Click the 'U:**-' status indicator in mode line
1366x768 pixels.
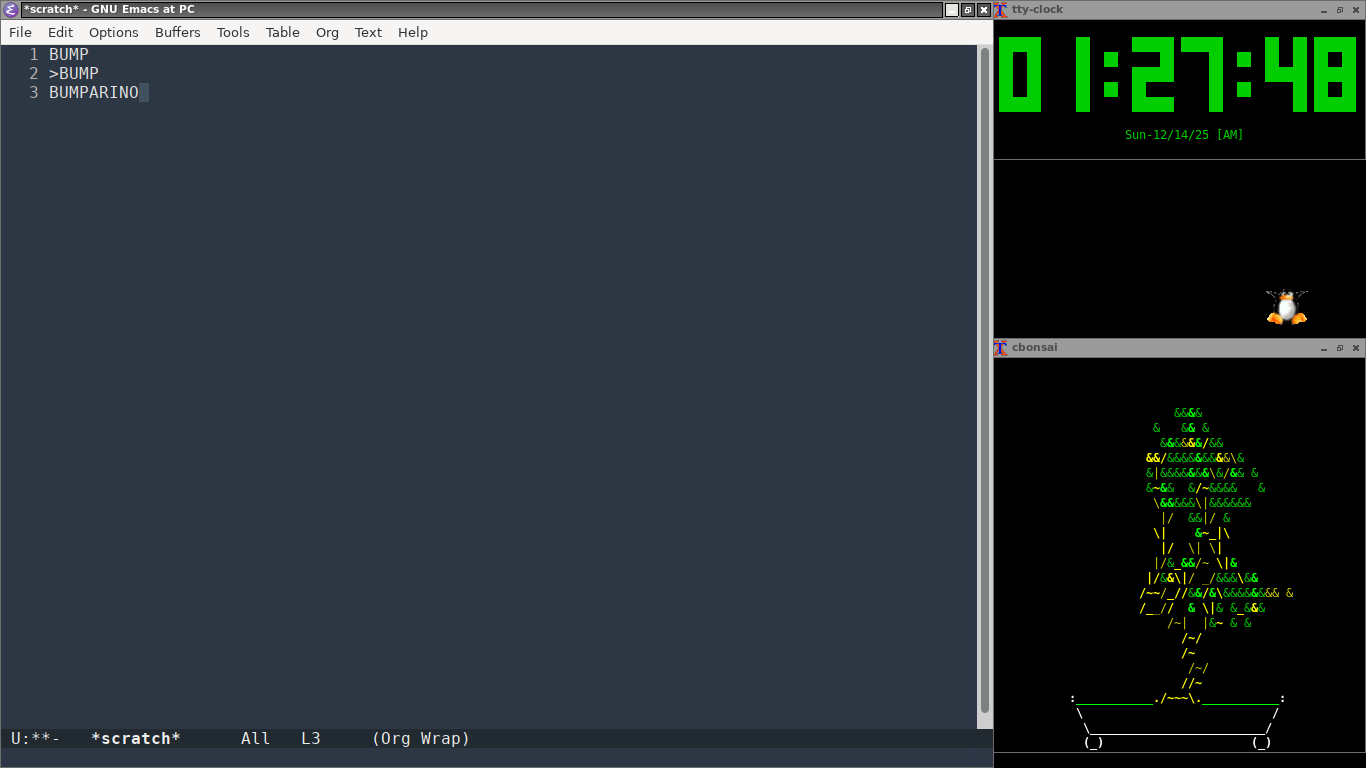tap(36, 739)
